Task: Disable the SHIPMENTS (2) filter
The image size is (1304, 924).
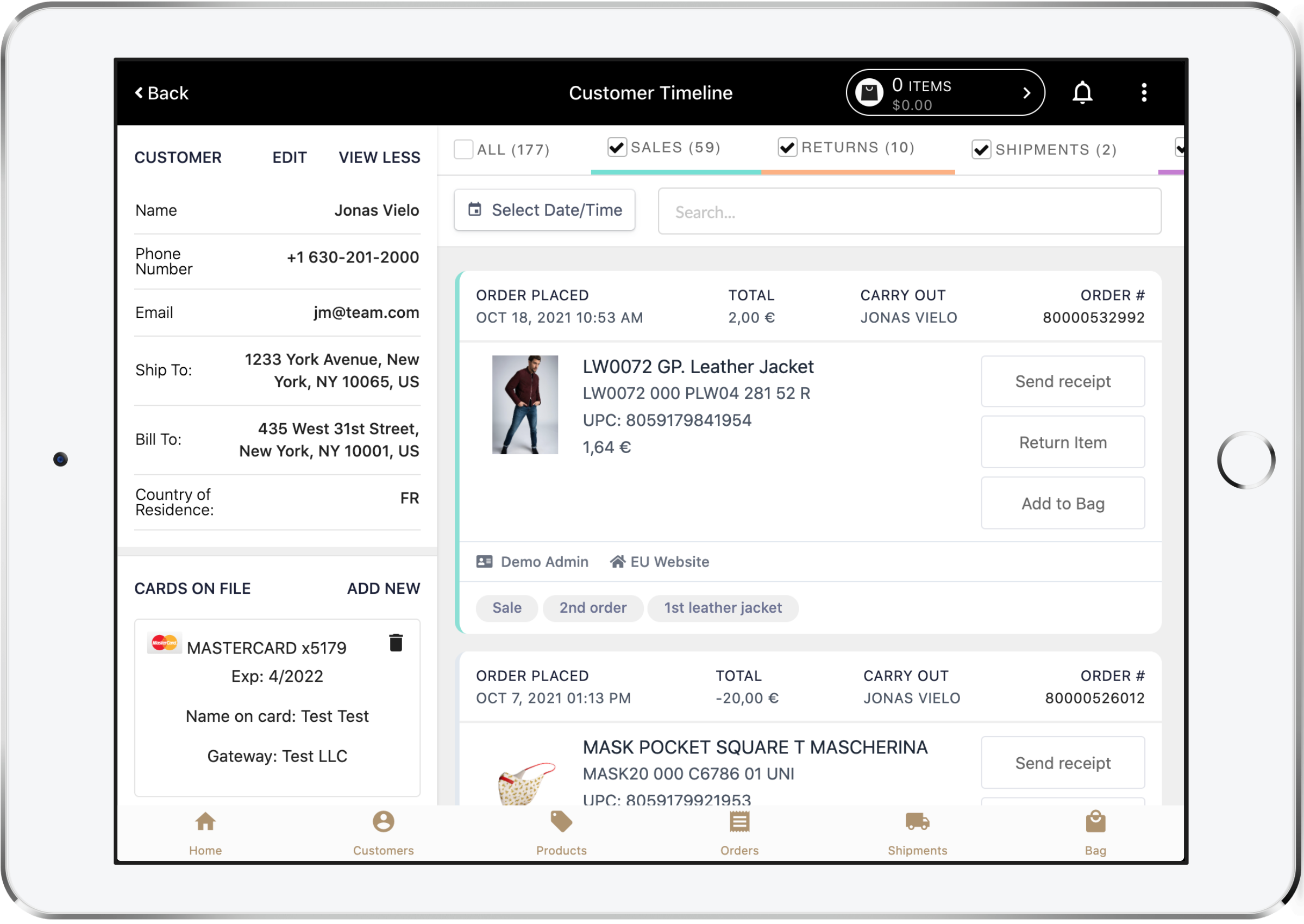Action: [981, 149]
